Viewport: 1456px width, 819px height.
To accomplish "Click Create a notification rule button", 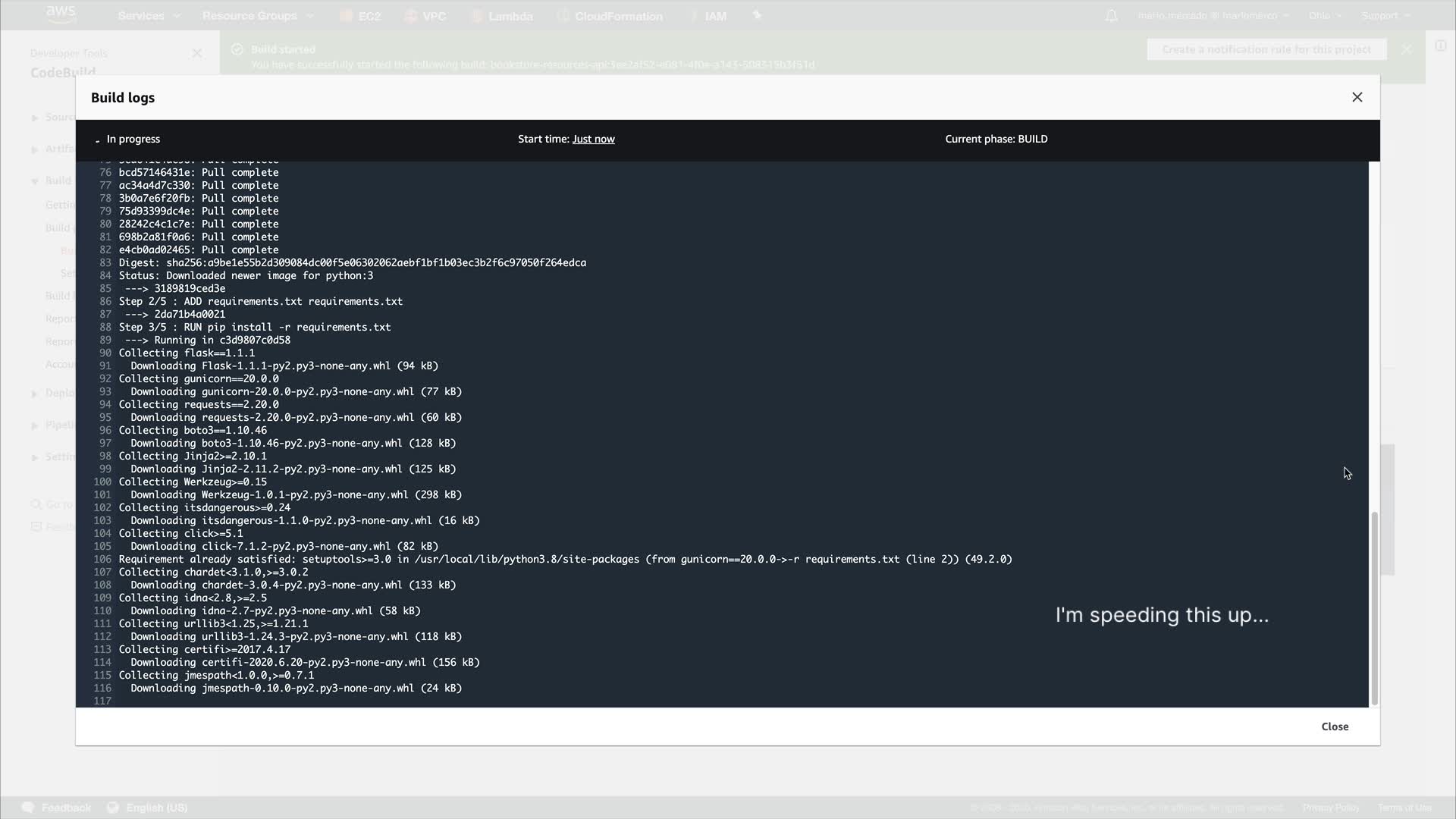I will point(1266,49).
